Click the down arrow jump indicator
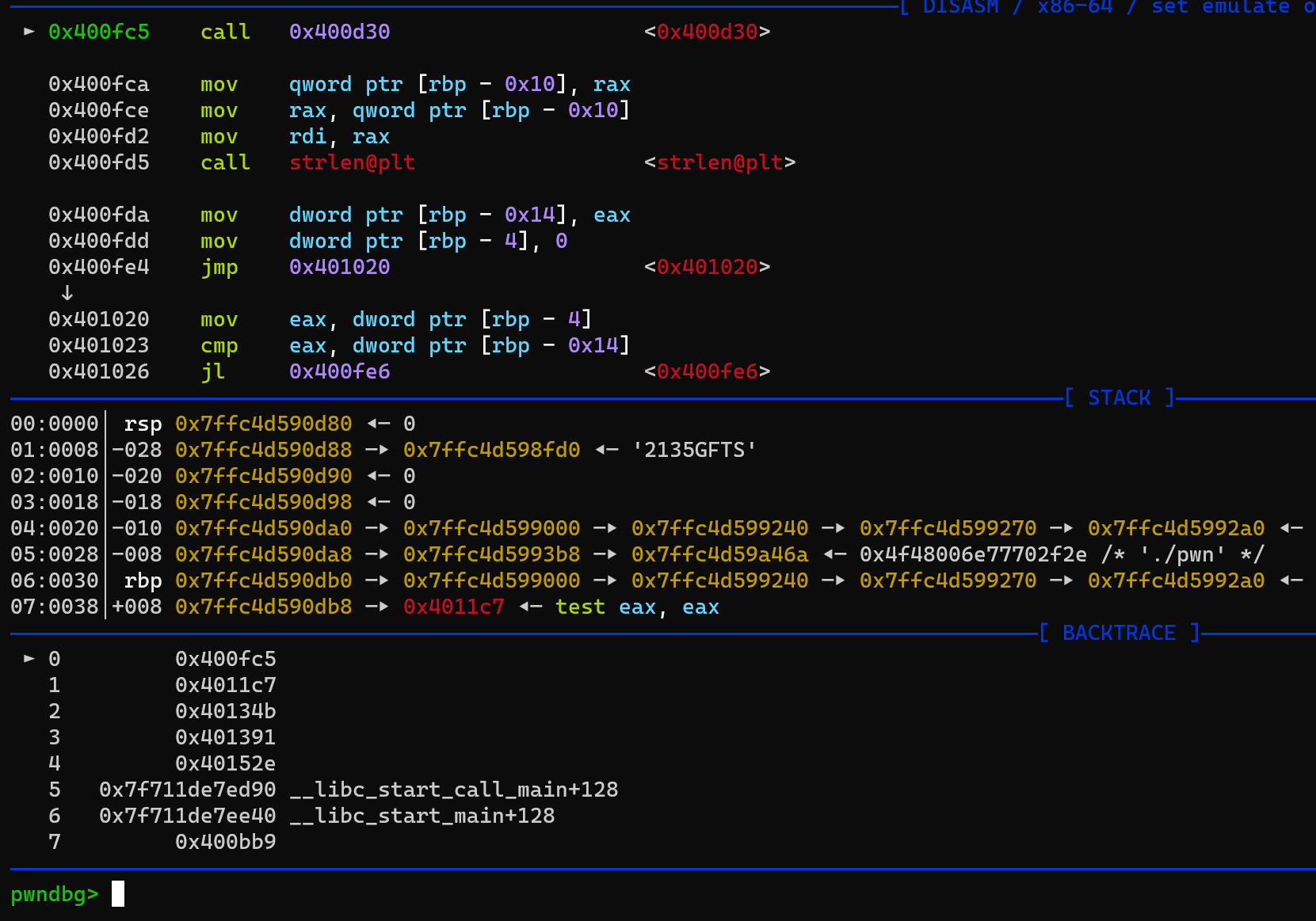 (67, 293)
